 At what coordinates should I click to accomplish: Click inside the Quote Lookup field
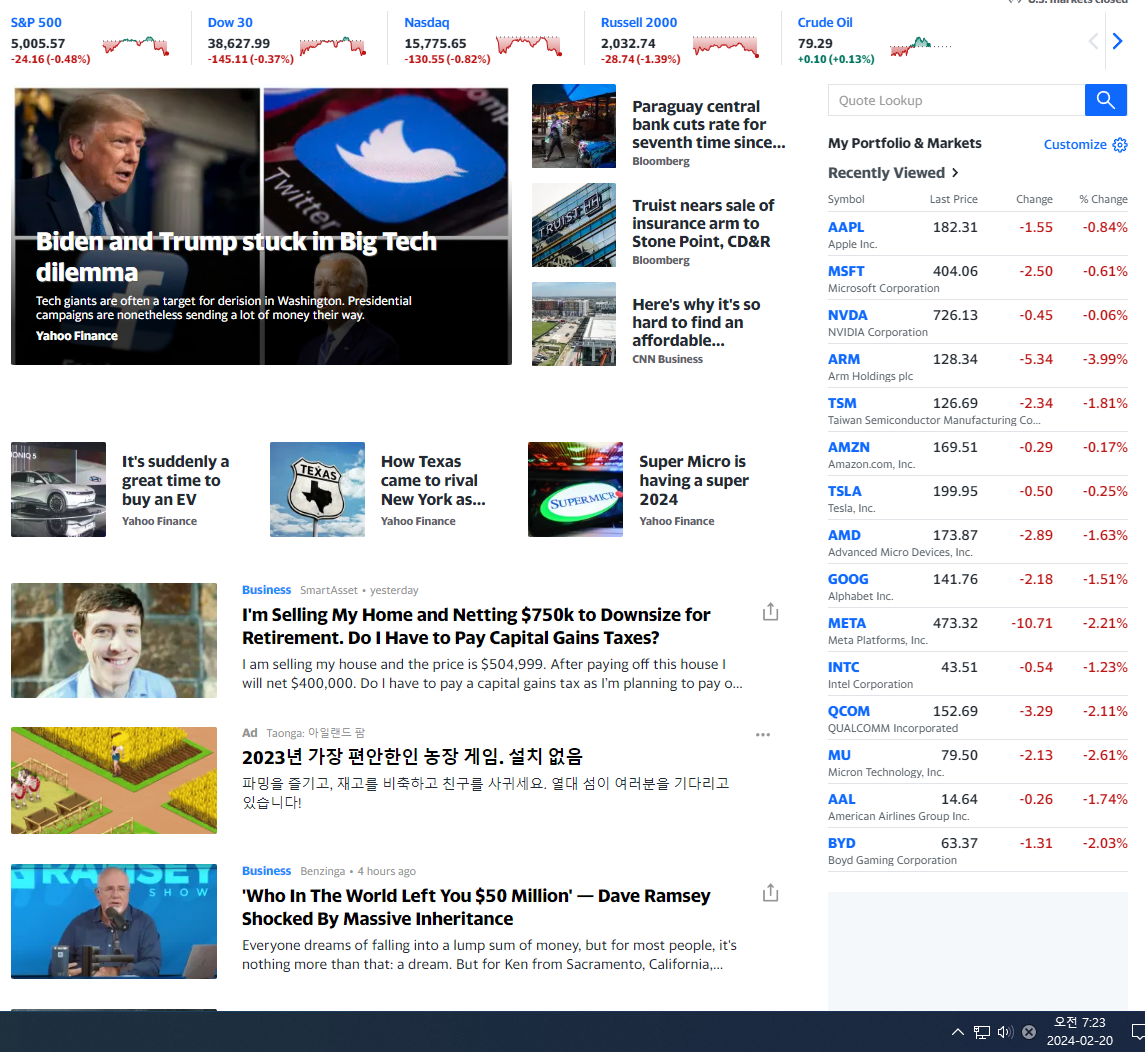957,100
